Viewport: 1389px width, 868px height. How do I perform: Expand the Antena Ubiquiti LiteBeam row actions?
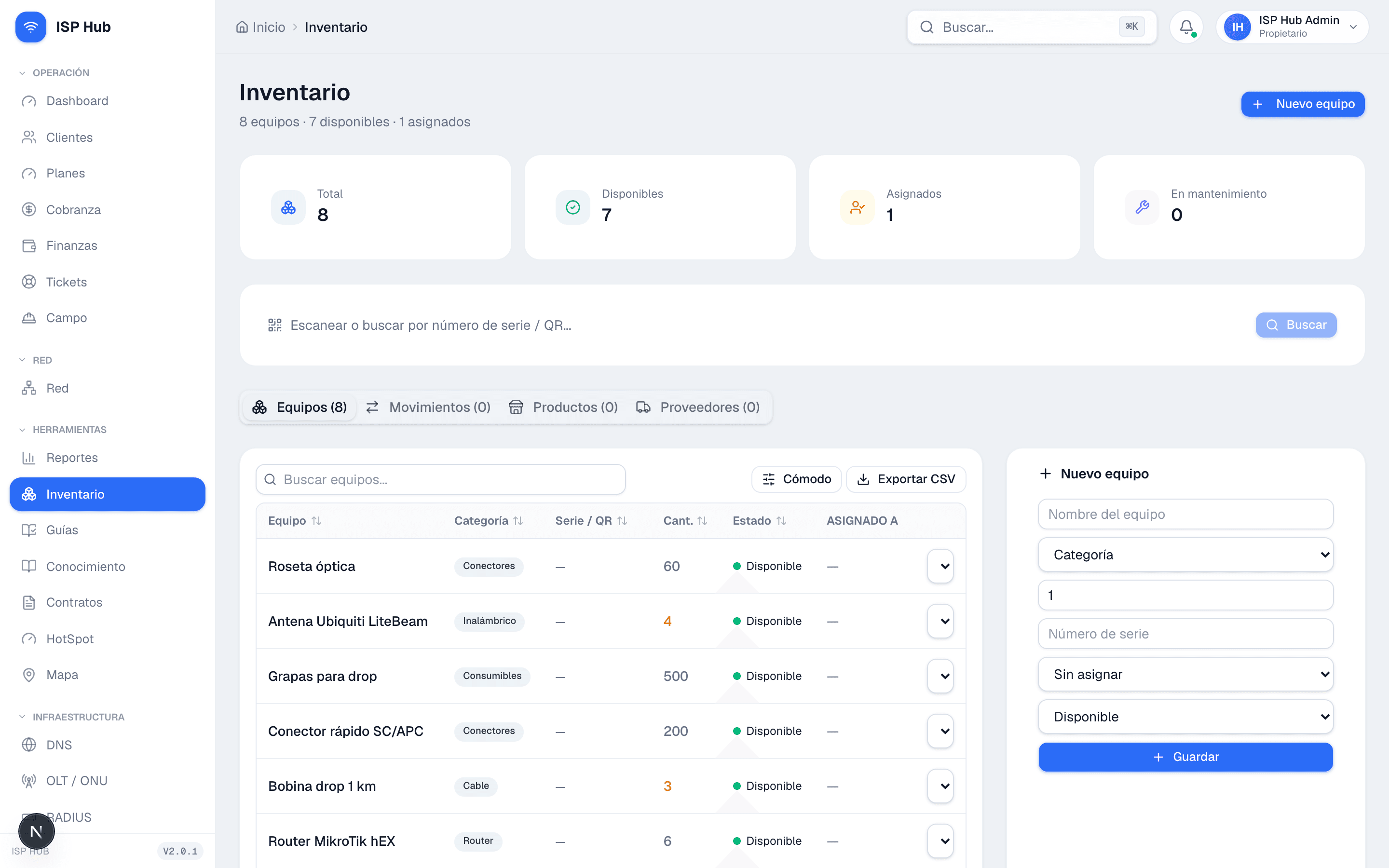click(940, 621)
